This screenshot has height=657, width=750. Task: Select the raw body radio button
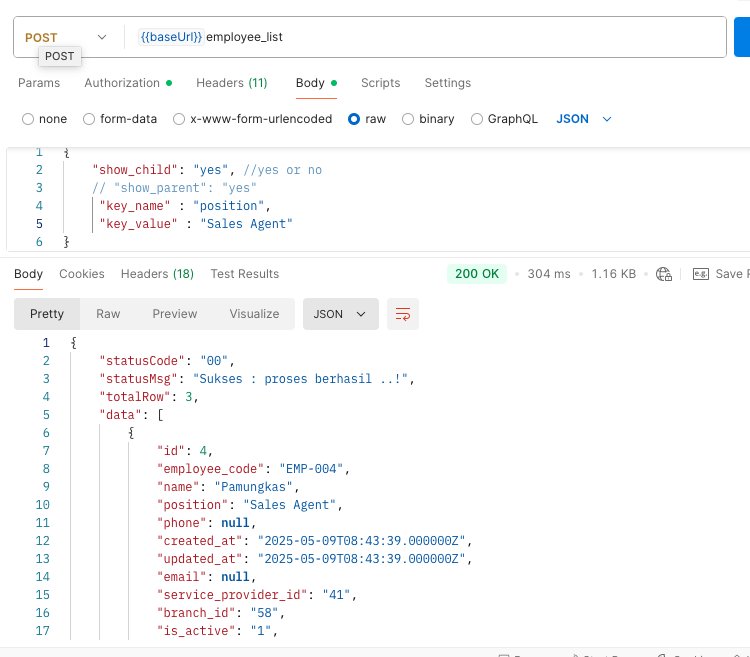point(354,119)
